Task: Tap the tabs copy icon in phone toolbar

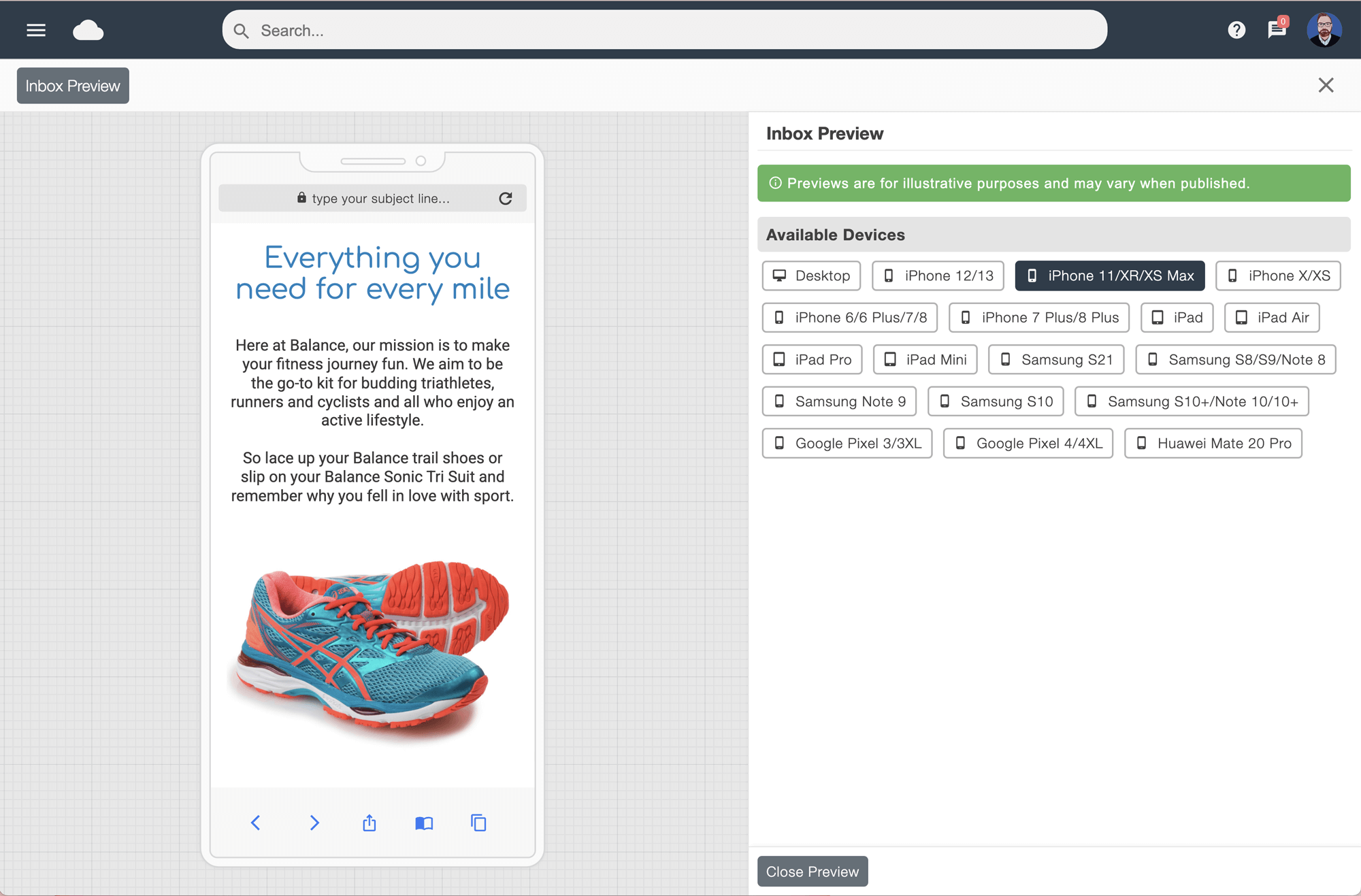Action: pos(478,823)
